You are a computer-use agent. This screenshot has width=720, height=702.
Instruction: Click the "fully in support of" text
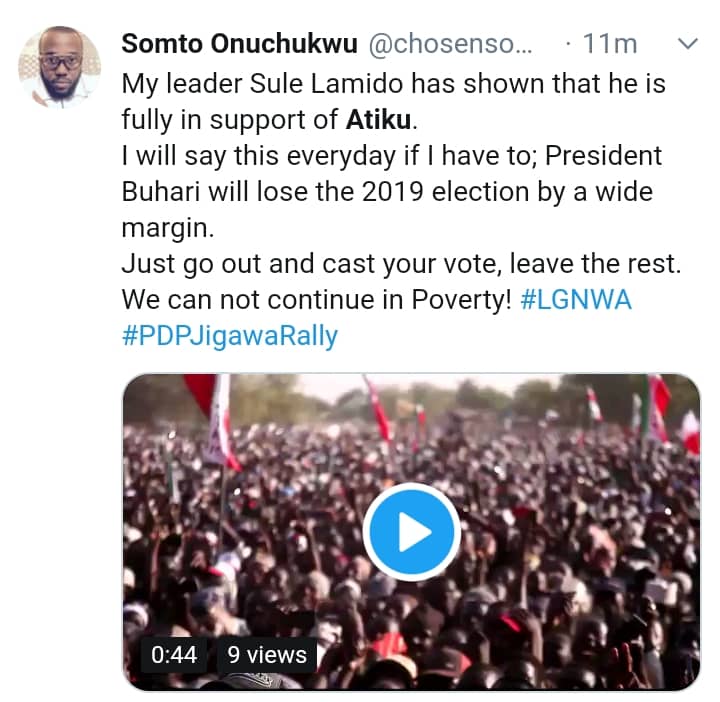point(230,122)
